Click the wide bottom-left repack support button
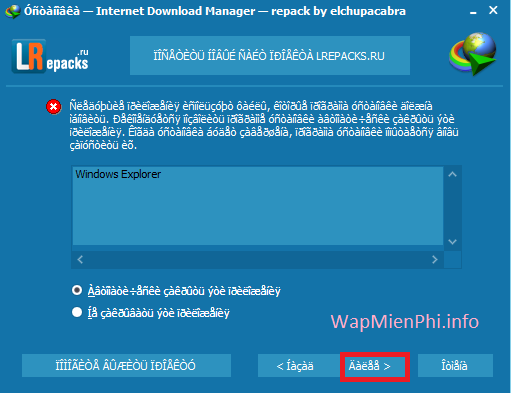This screenshot has height=393, width=511. click(x=126, y=366)
